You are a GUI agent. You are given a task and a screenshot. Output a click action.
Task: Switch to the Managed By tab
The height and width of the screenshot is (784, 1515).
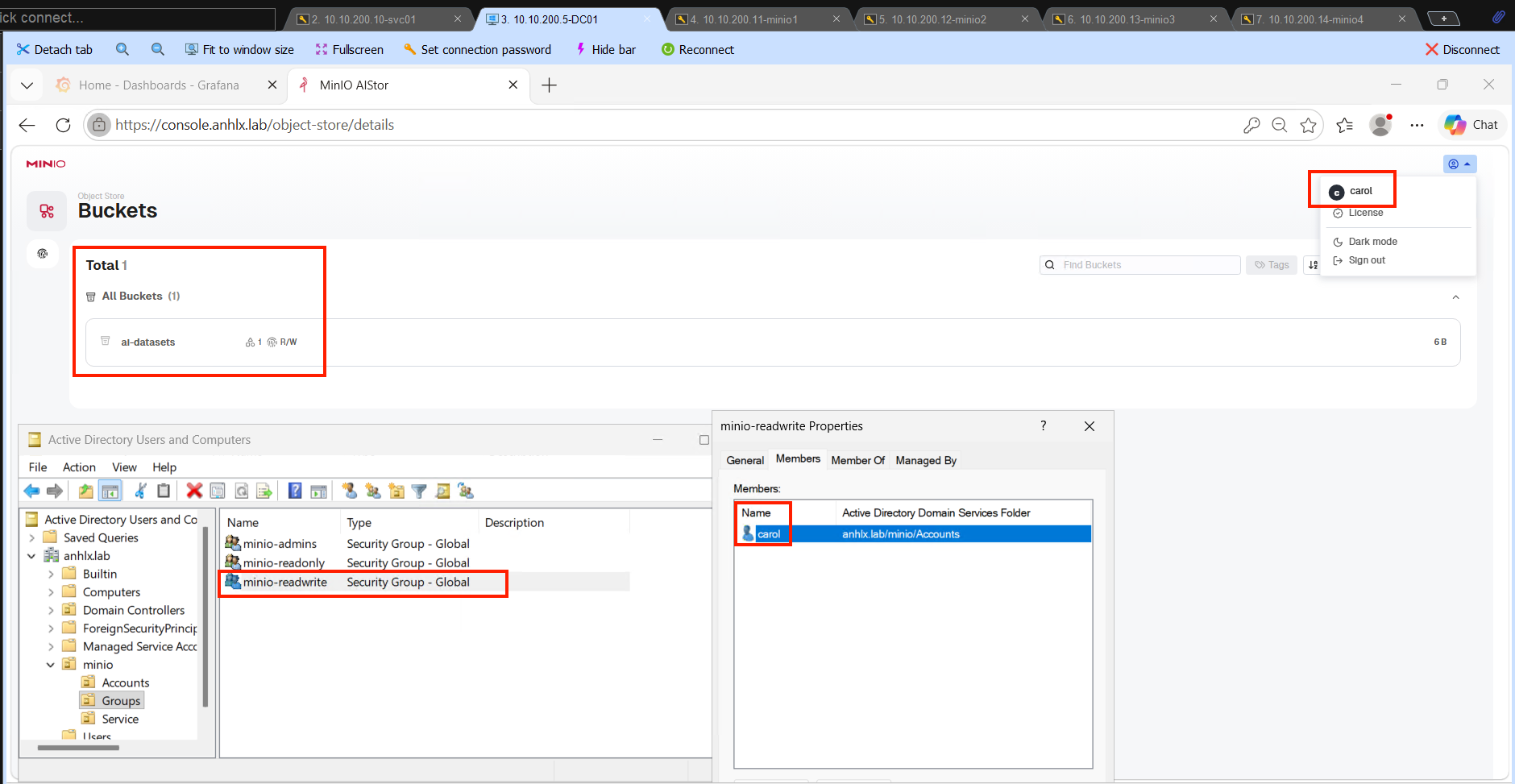926,460
